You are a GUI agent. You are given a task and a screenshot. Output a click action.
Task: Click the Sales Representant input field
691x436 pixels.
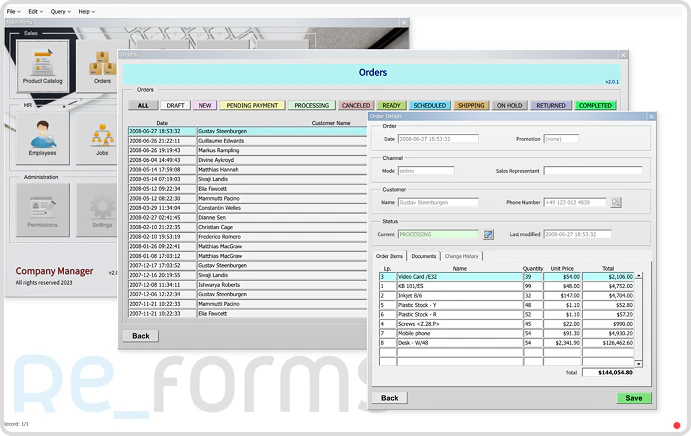point(593,171)
